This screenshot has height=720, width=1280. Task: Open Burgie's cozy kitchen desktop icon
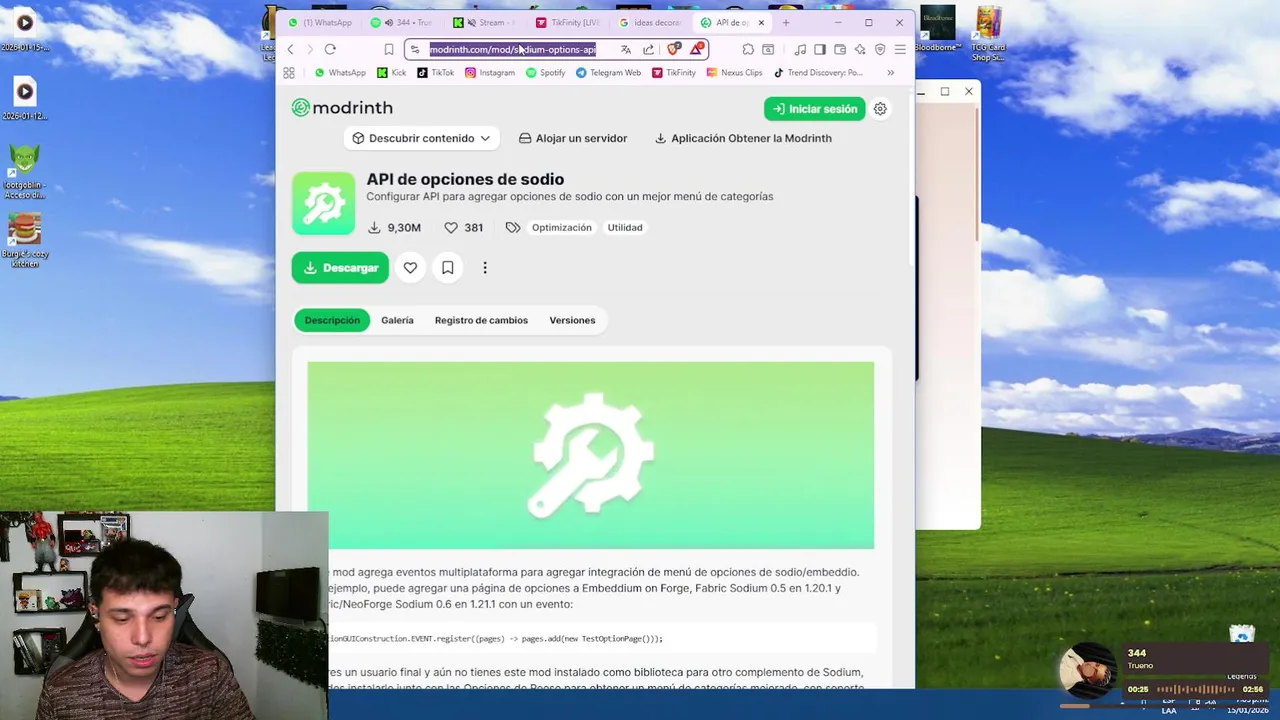click(25, 240)
